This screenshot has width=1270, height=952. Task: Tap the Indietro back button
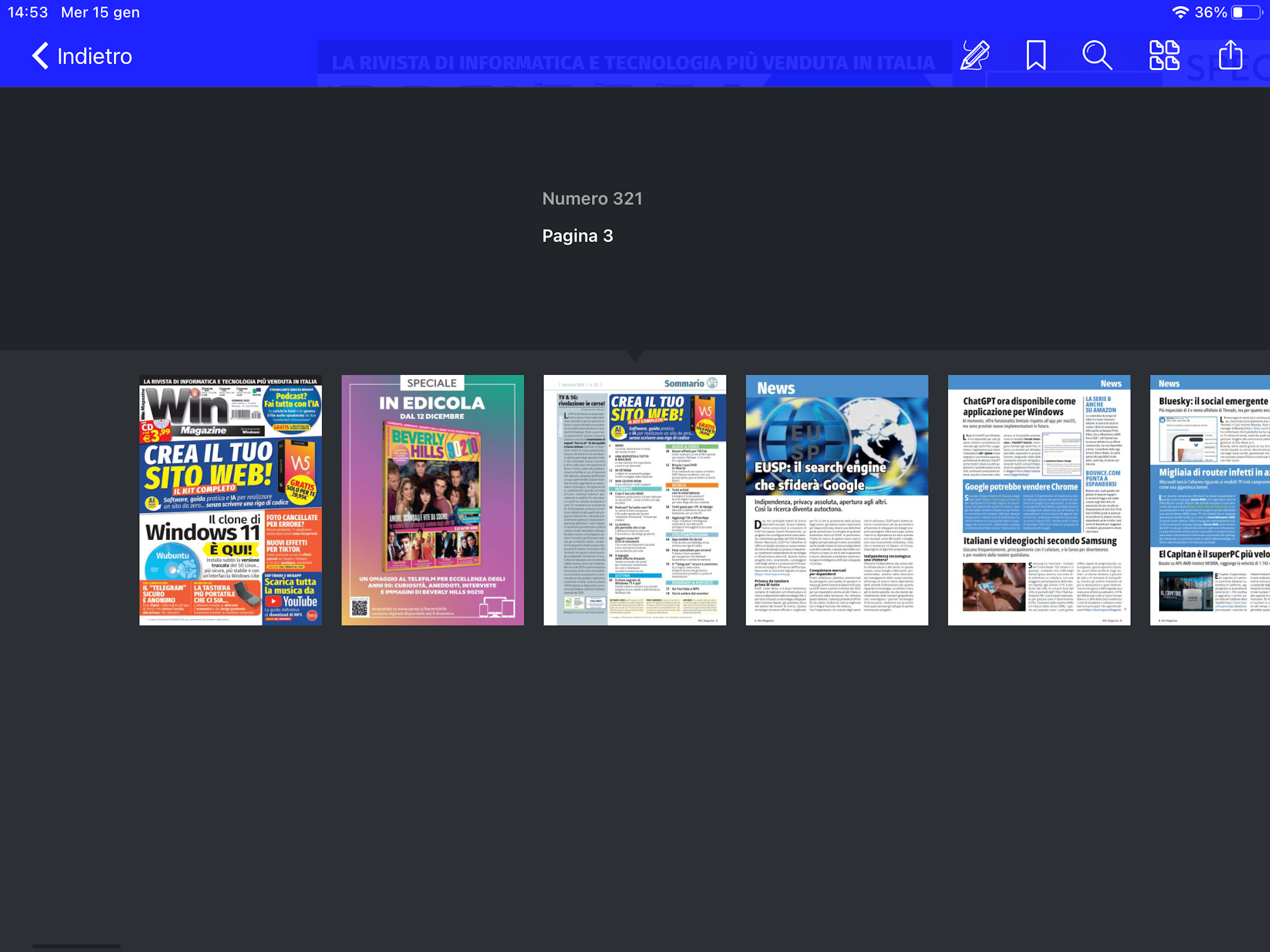coord(81,56)
